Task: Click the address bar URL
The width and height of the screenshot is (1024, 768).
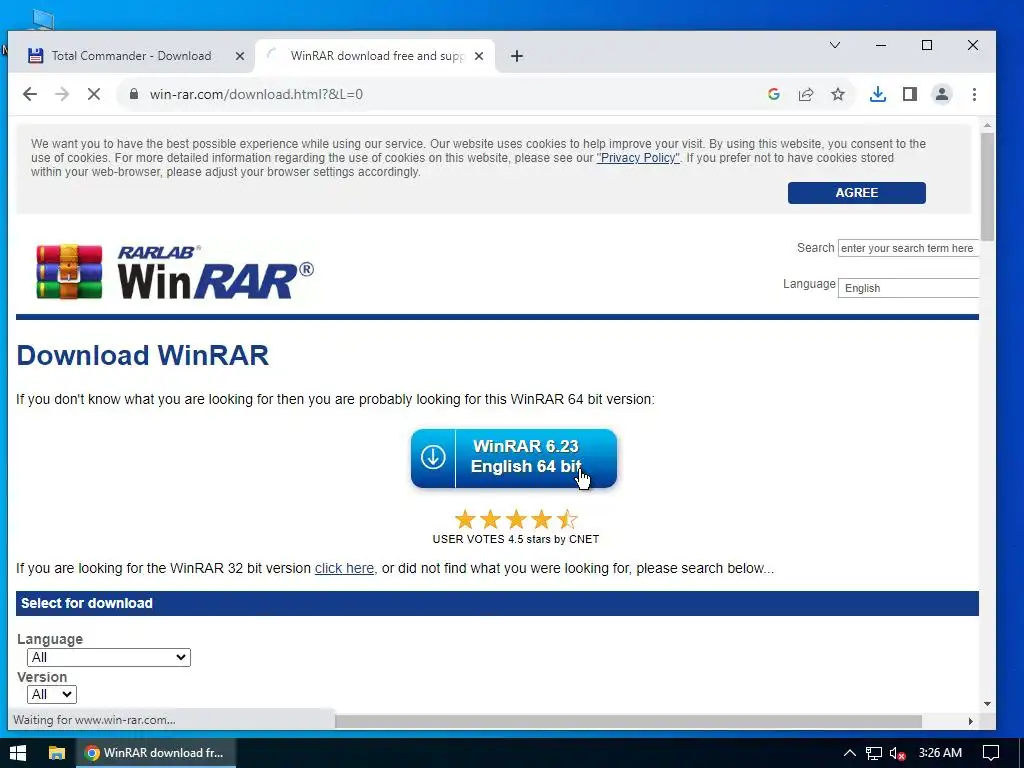Action: pyautogui.click(x=256, y=94)
